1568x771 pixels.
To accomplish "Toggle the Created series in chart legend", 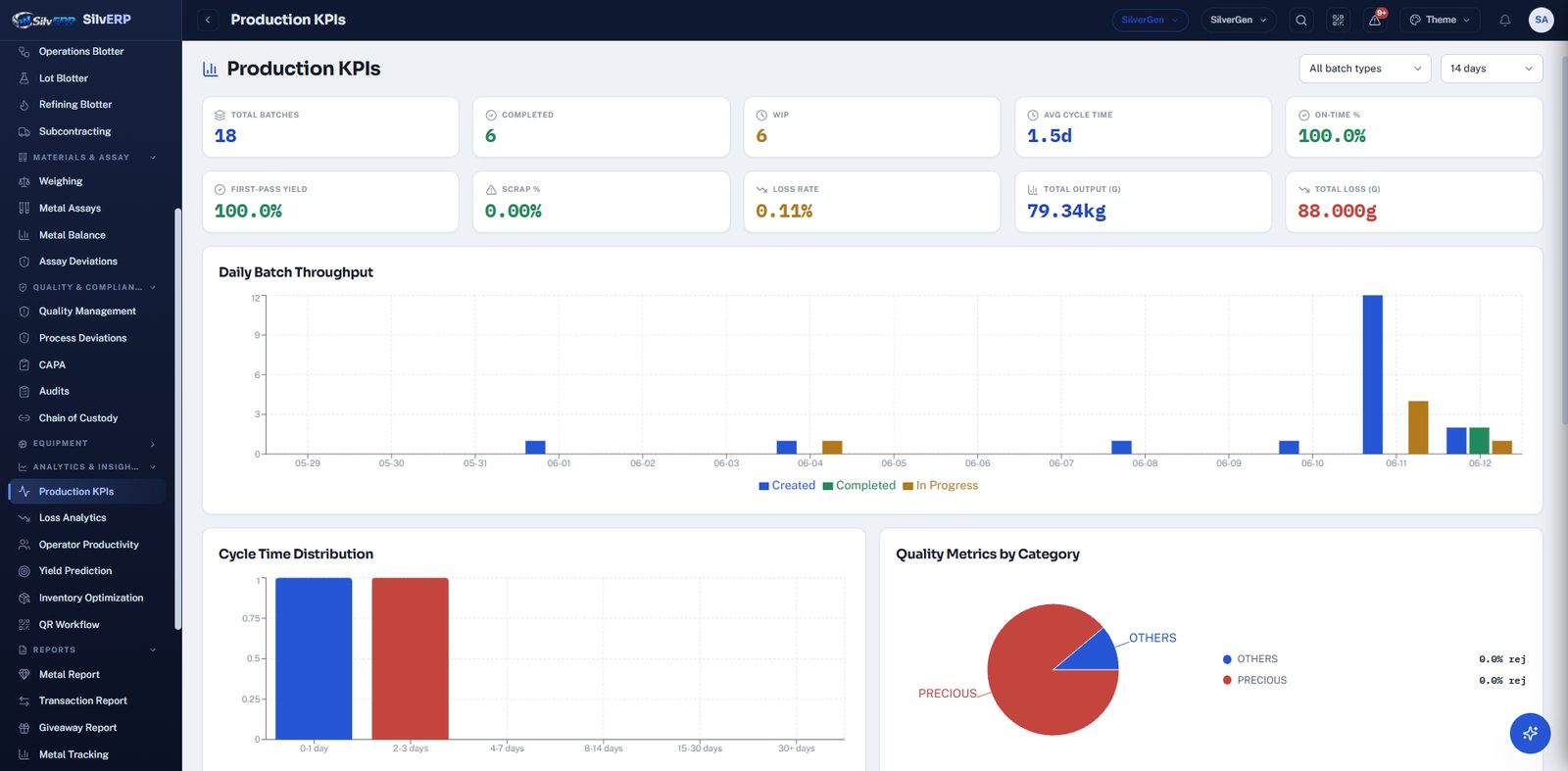I will click(787, 486).
